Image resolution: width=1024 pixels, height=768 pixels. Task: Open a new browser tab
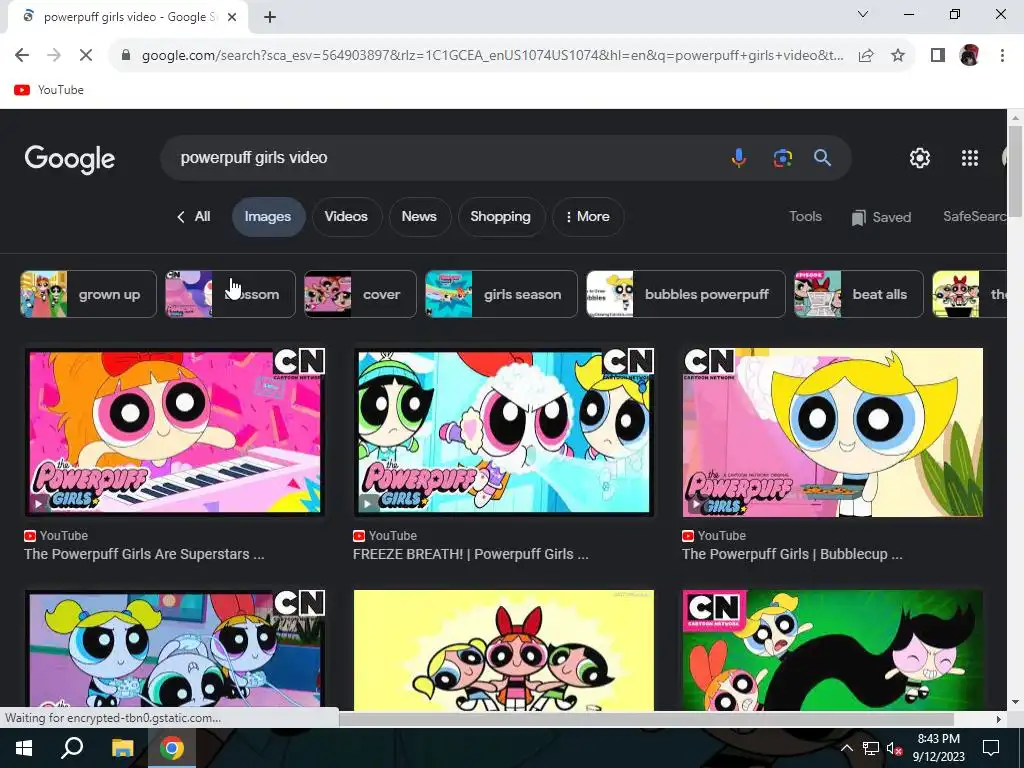click(270, 18)
